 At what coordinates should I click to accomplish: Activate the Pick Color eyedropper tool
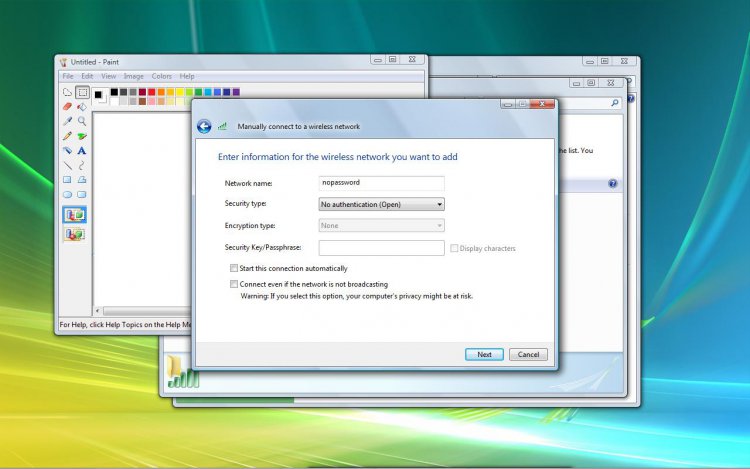67,121
